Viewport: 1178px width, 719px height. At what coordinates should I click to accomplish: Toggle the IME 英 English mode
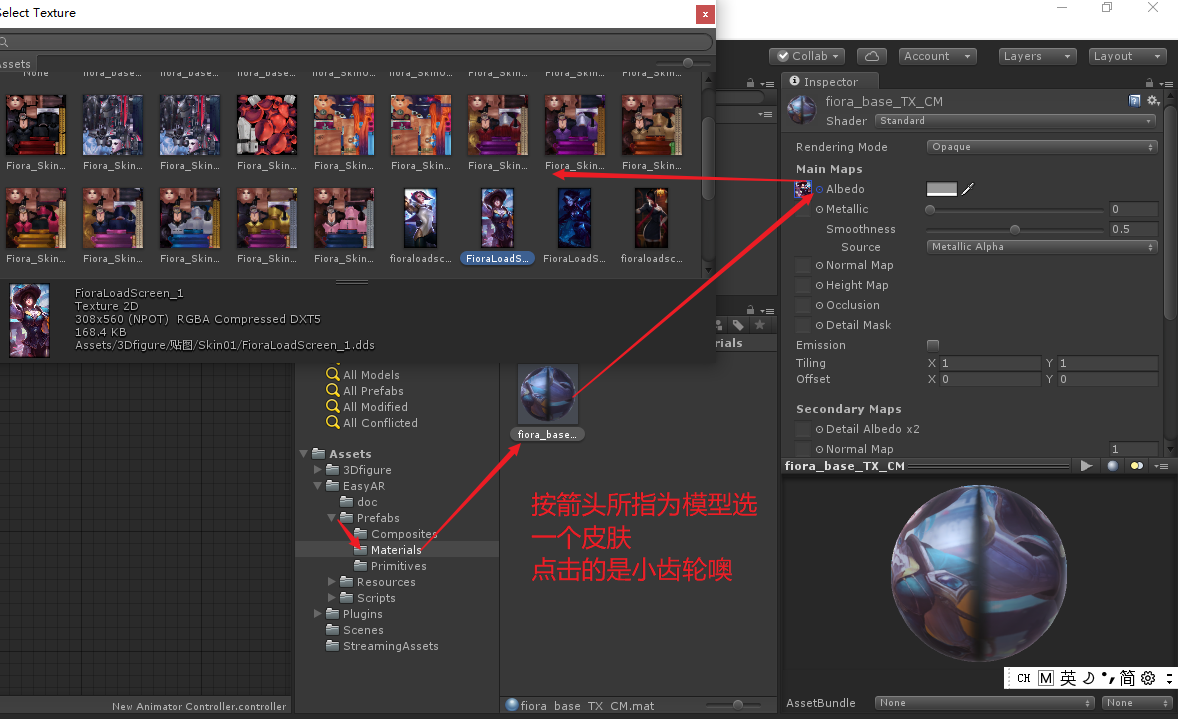pos(1068,678)
